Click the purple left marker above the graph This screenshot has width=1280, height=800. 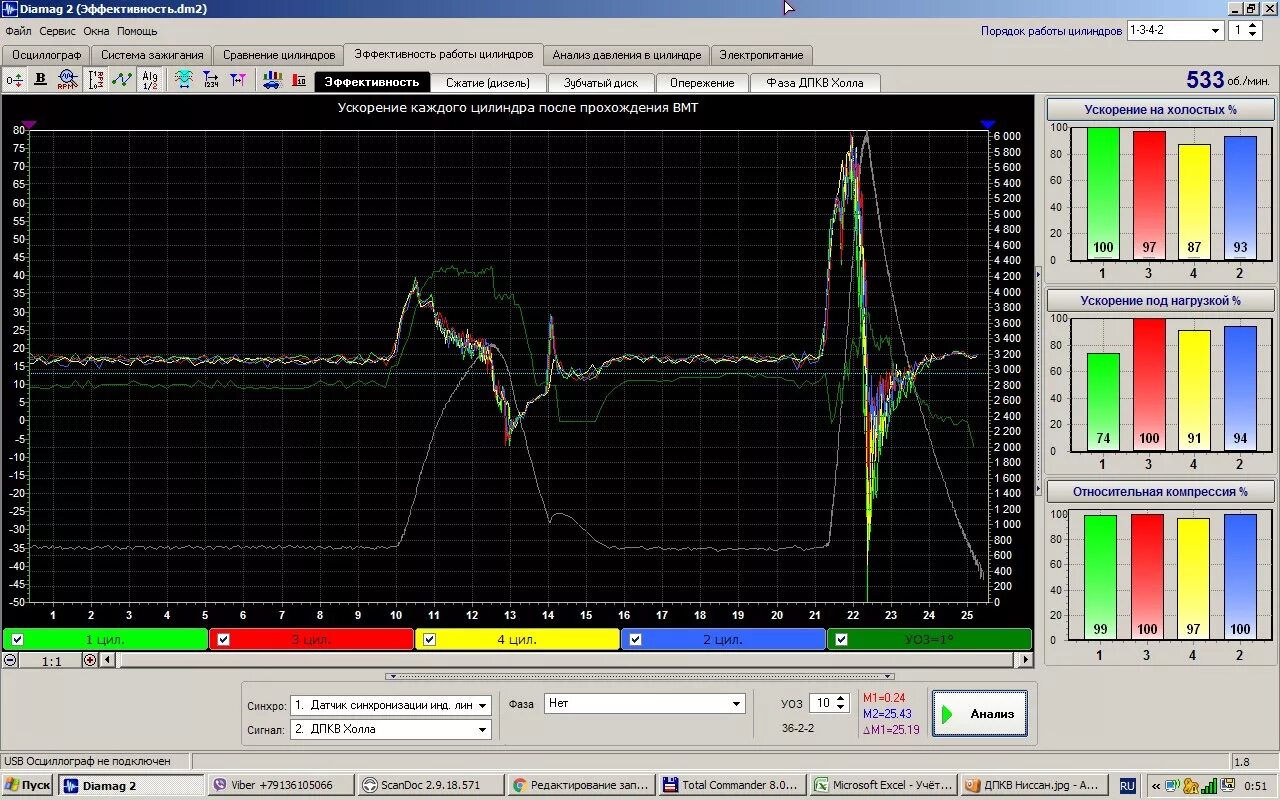tap(29, 124)
